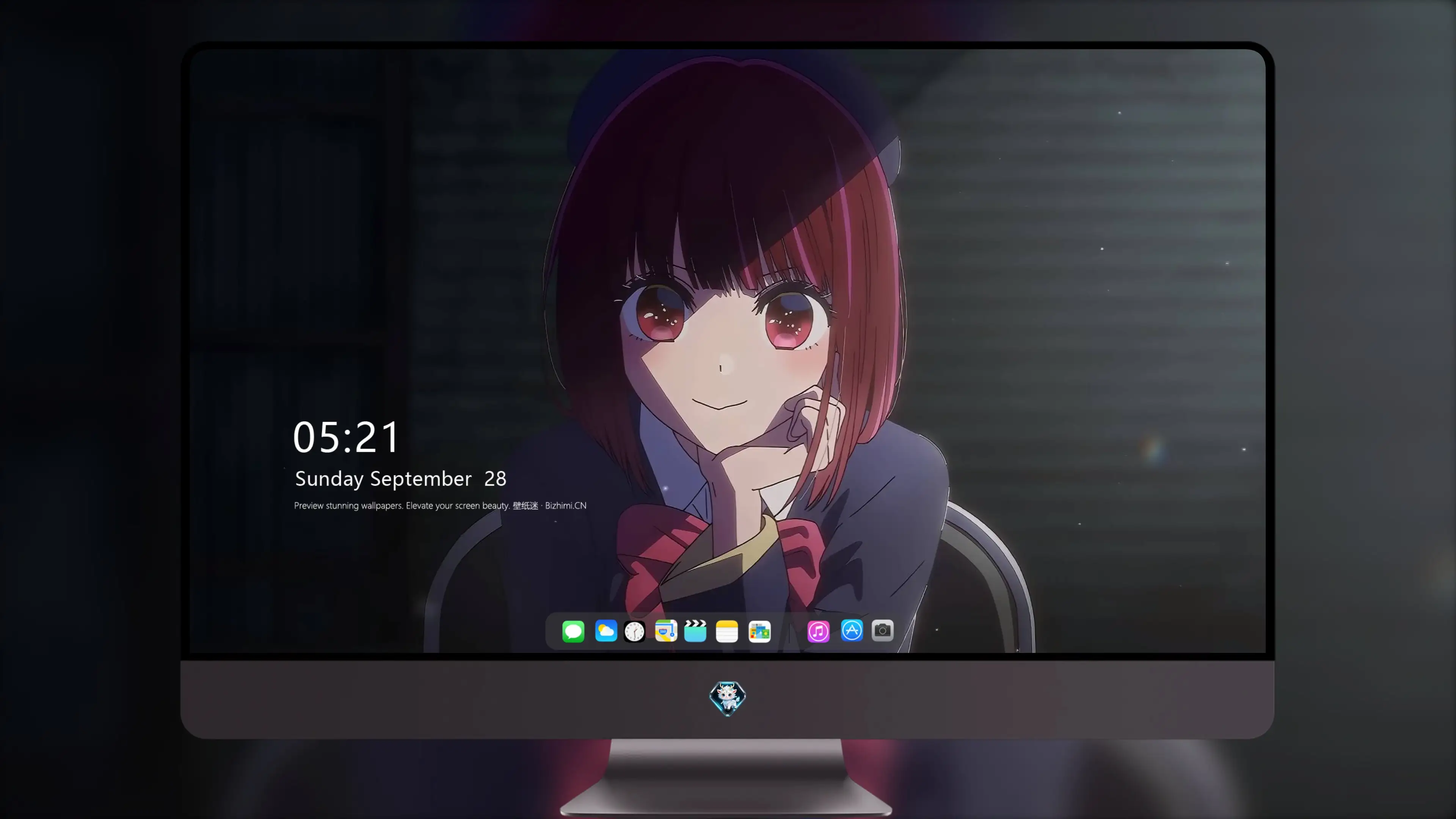Click the dragon mascot logo on monitor chin
This screenshot has height=819, width=1456.
(x=728, y=698)
